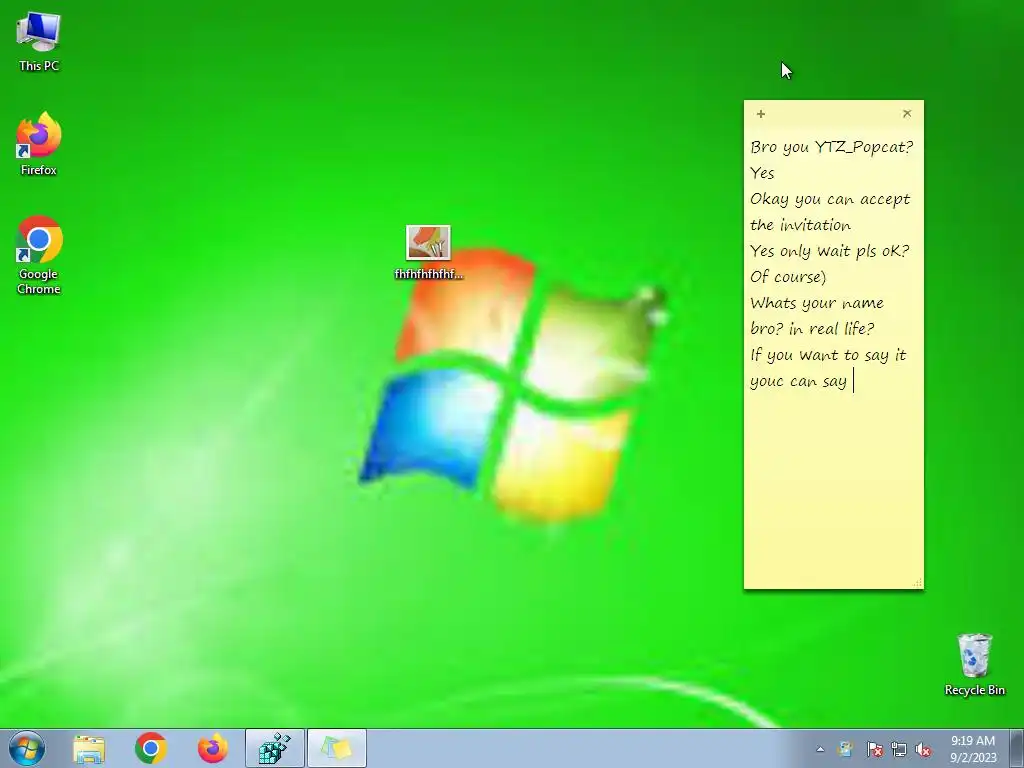Viewport: 1024px width, 768px height.
Task: Open File Explorer from the taskbar
Action: coord(89,748)
